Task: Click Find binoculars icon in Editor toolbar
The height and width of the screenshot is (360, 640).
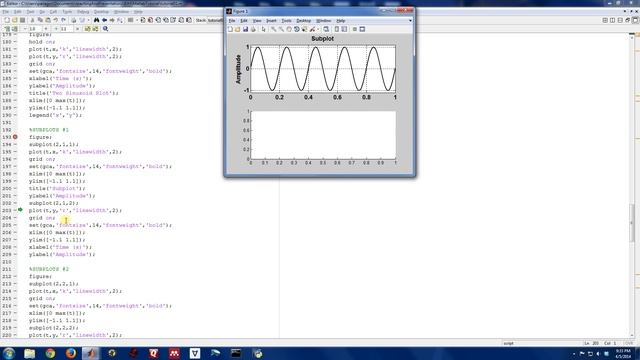Action: click(x=96, y=20)
